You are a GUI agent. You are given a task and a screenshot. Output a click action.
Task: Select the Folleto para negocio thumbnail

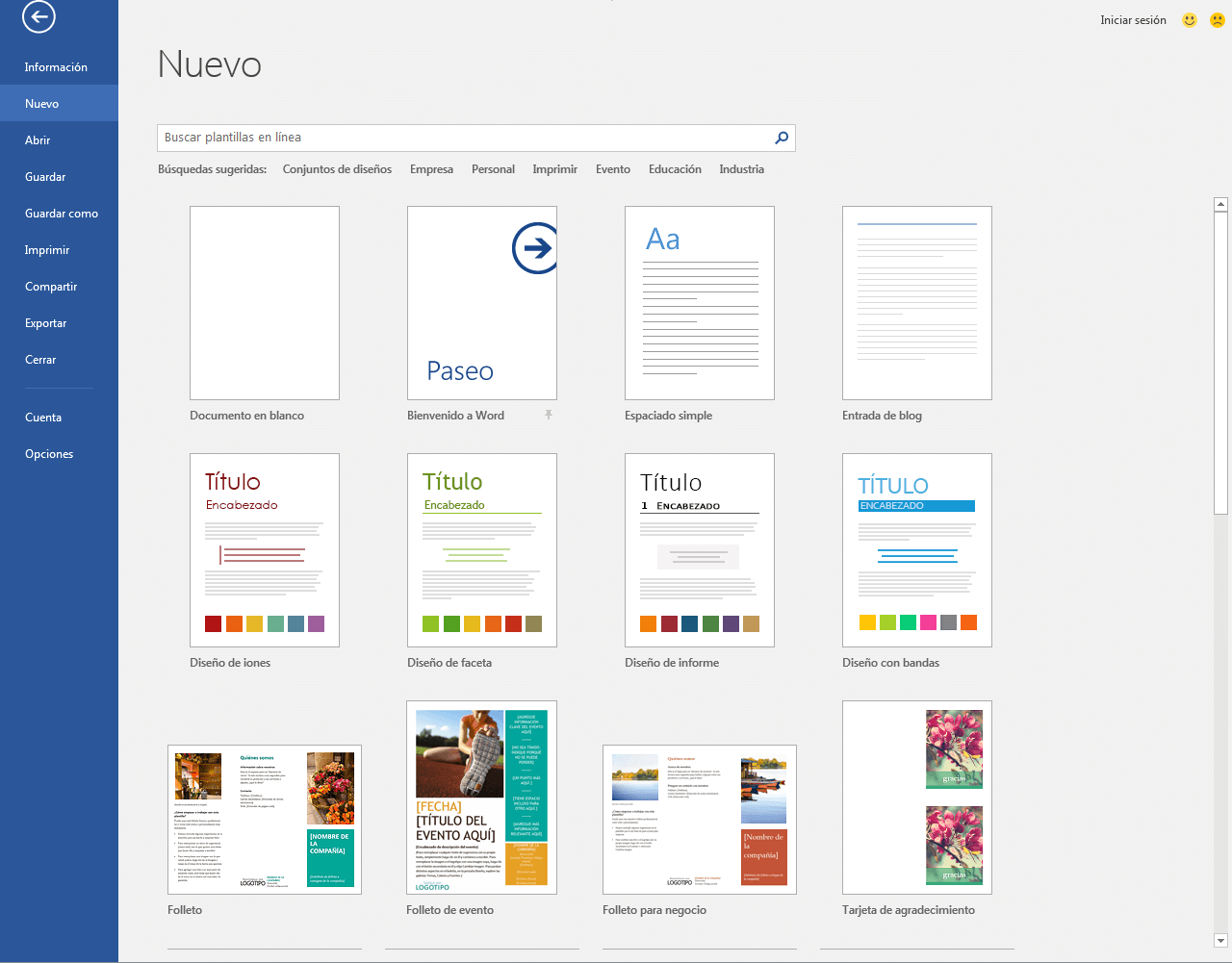click(x=700, y=820)
